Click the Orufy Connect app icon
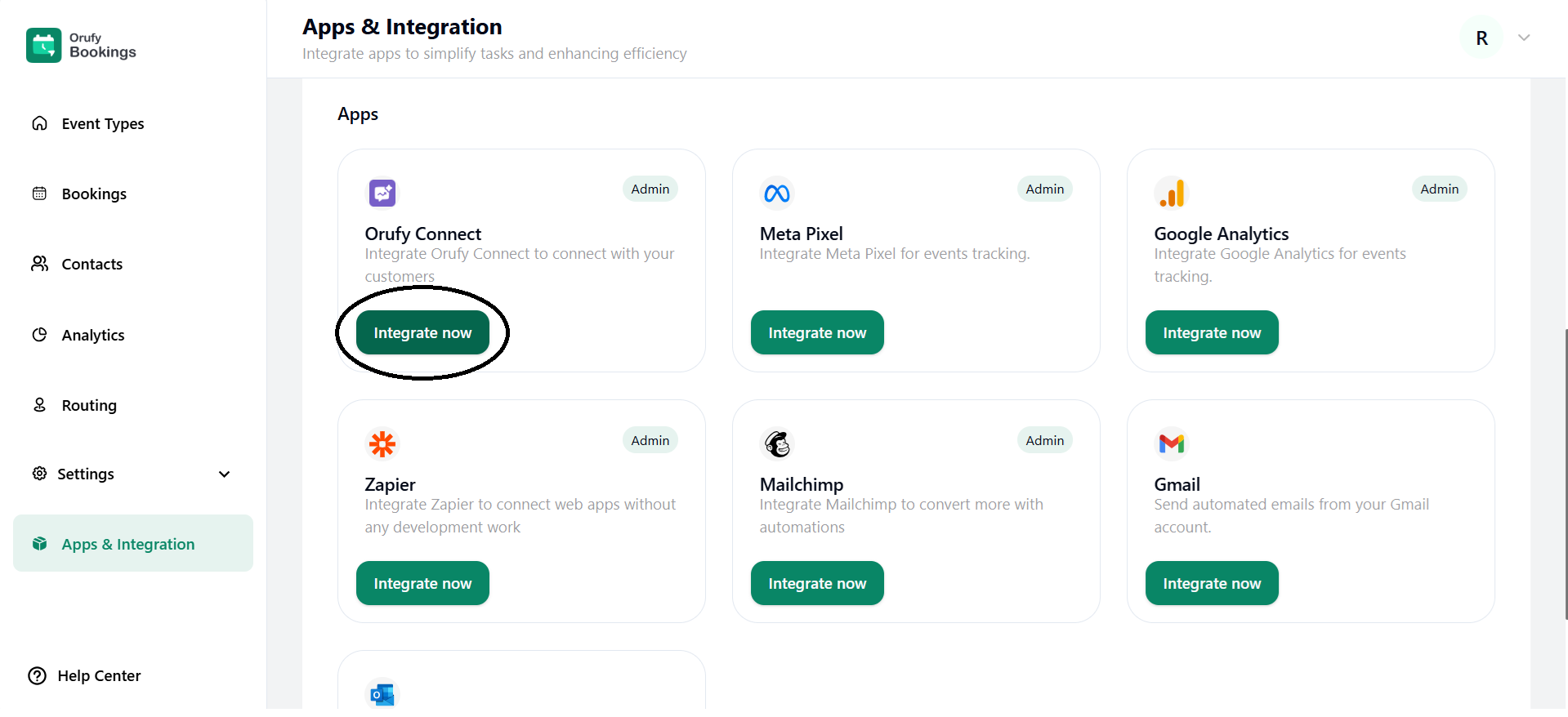The width and height of the screenshot is (1568, 717). click(x=382, y=194)
